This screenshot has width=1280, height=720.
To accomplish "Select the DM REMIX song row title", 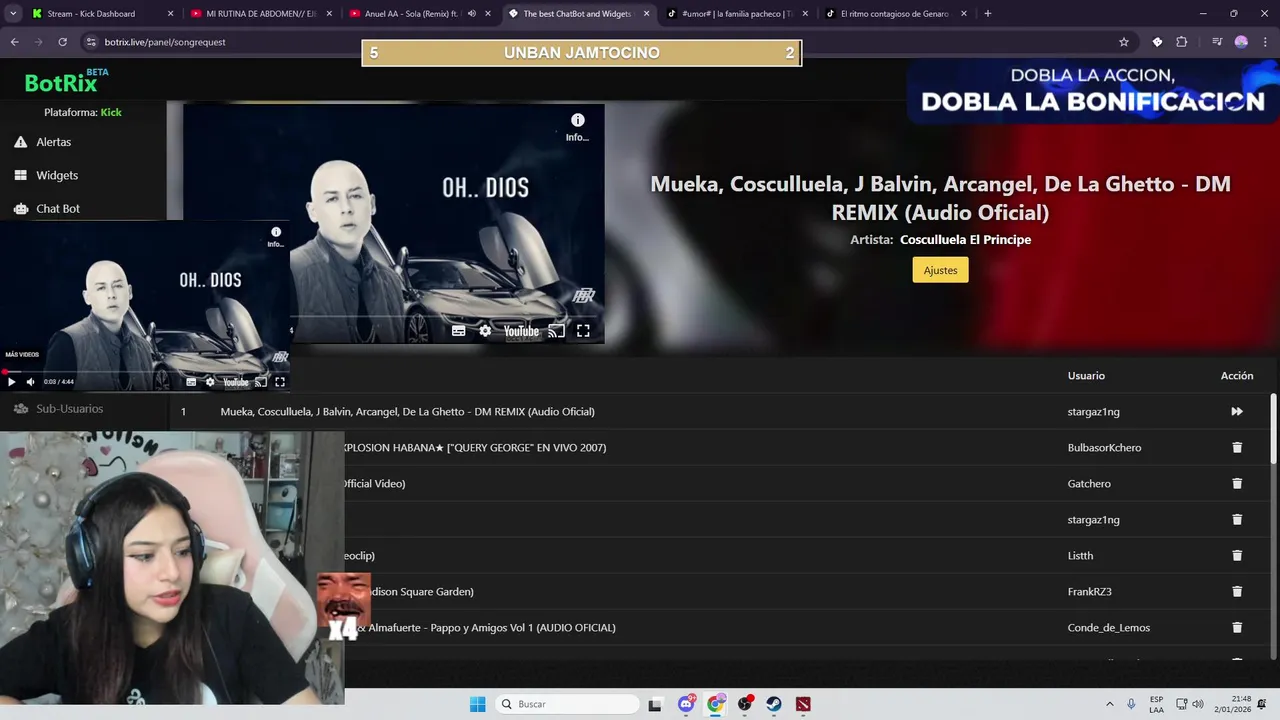I will pyautogui.click(x=407, y=411).
